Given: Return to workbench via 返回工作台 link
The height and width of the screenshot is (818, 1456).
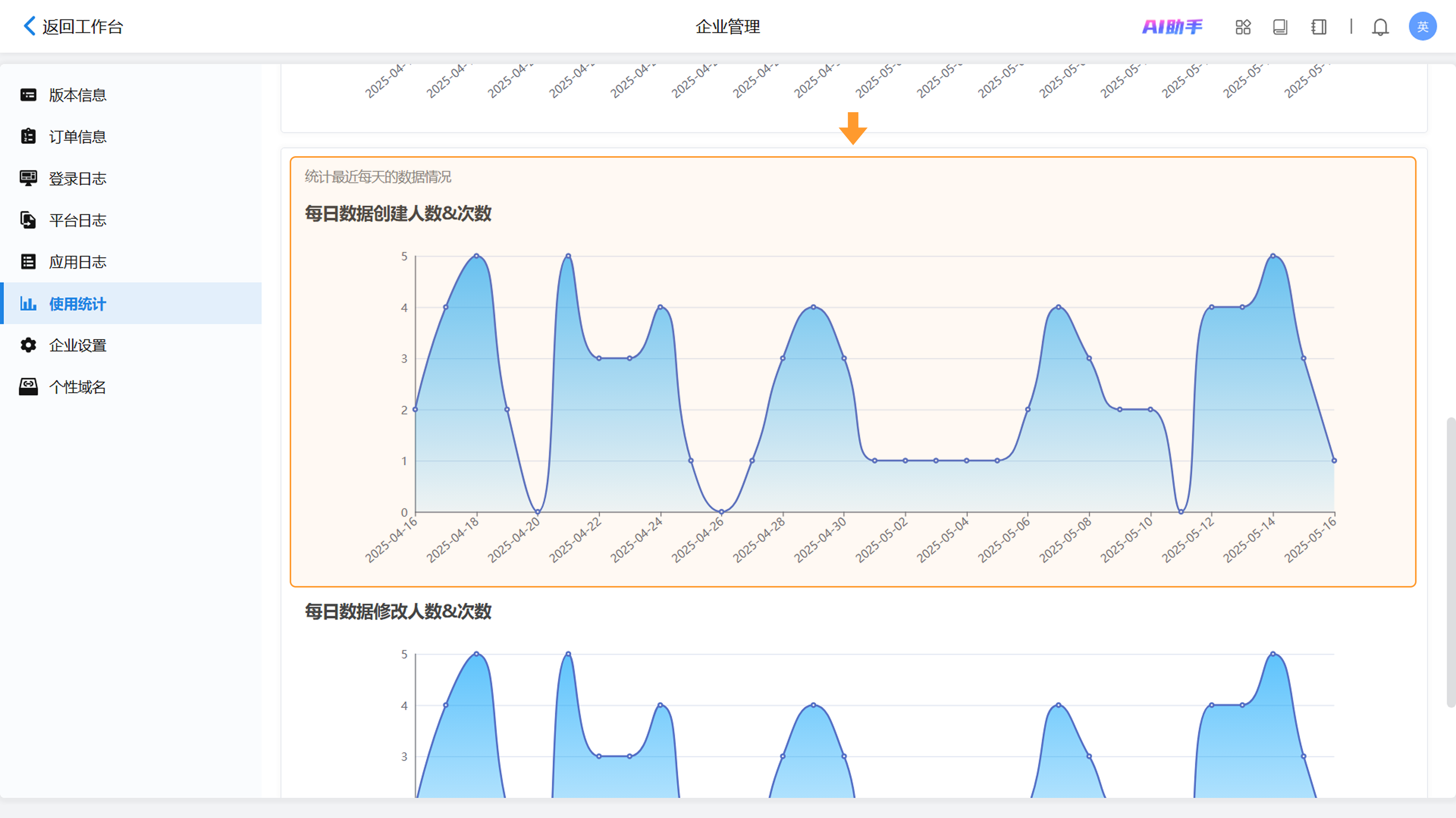Looking at the screenshot, I should pos(83,27).
